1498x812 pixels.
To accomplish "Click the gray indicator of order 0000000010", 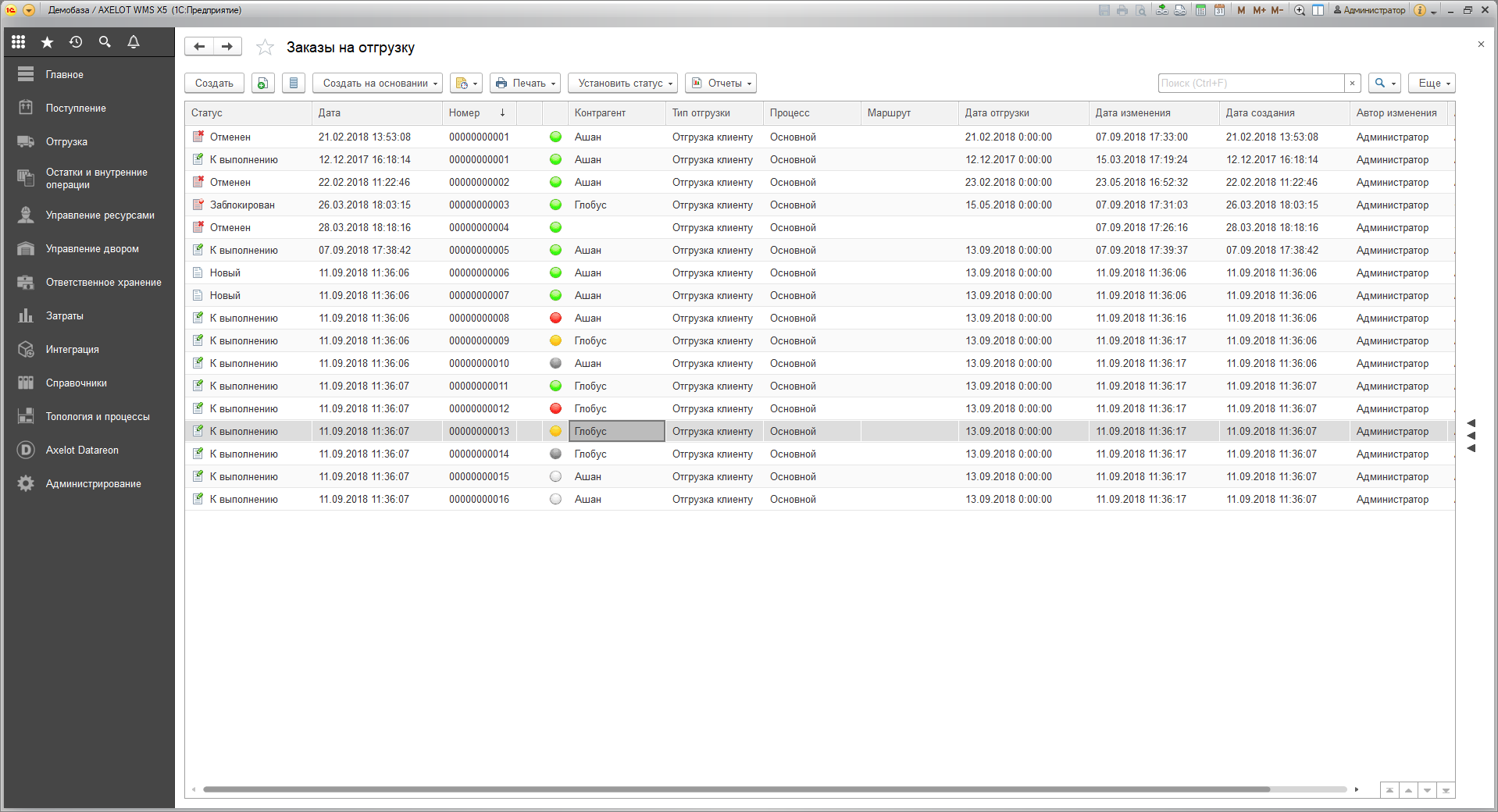I will click(555, 363).
